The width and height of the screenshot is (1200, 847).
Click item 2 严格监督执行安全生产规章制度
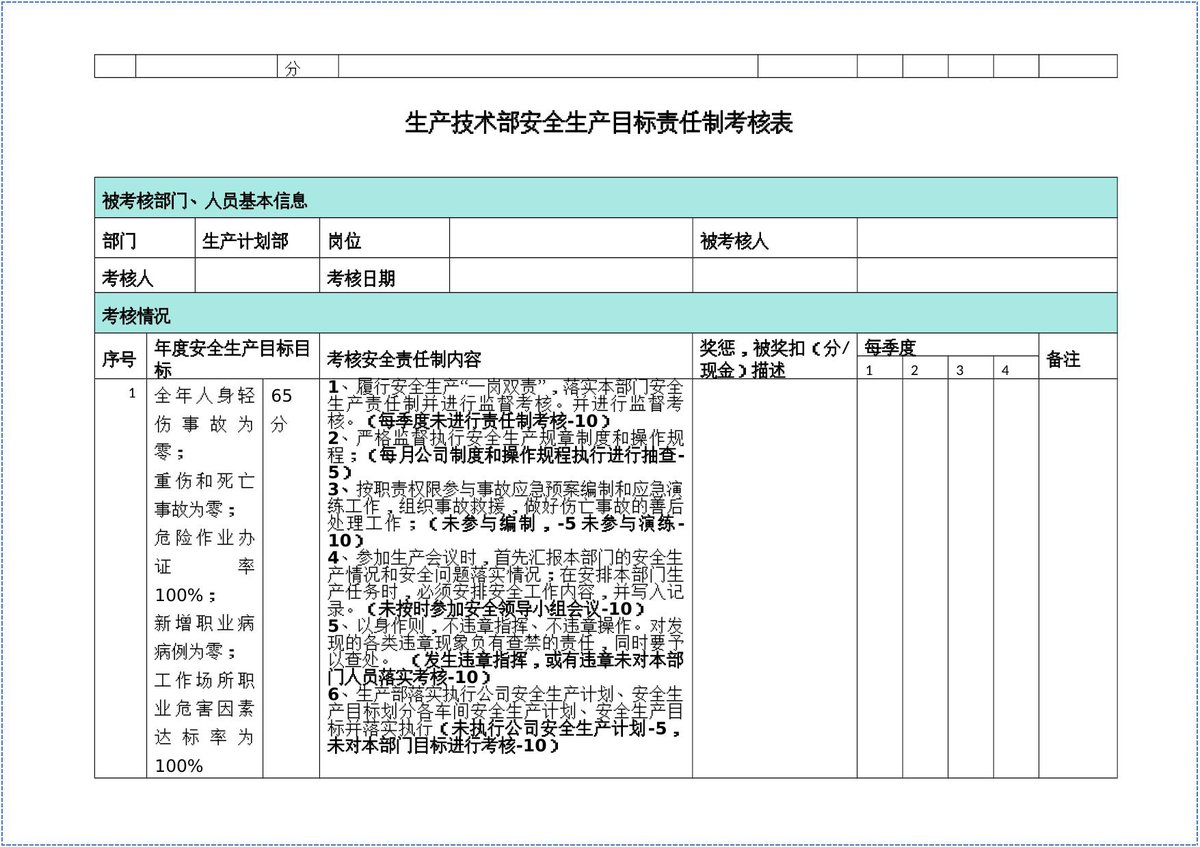coord(506,446)
